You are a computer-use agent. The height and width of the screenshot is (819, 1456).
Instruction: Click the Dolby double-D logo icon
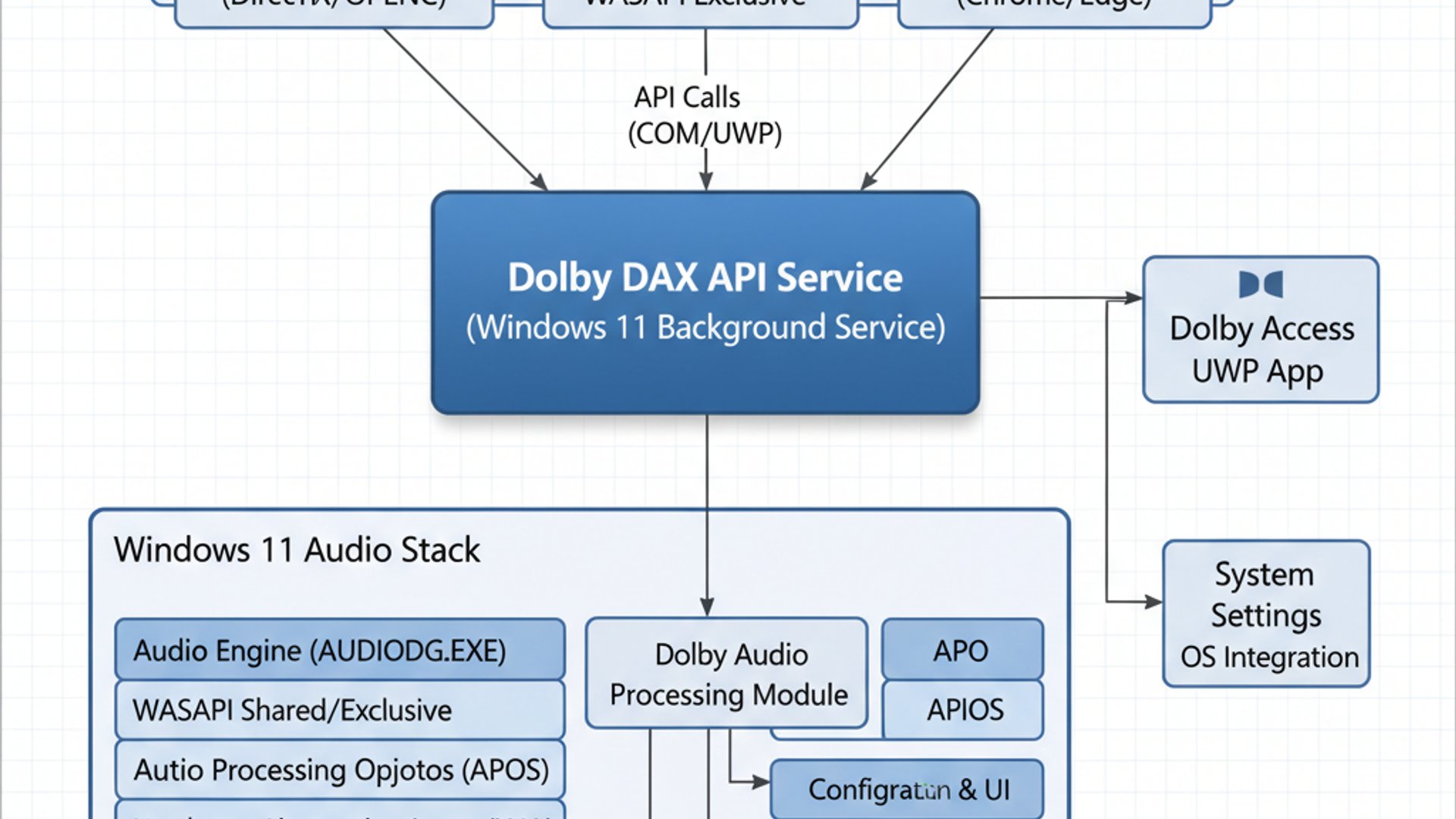click(x=1260, y=284)
